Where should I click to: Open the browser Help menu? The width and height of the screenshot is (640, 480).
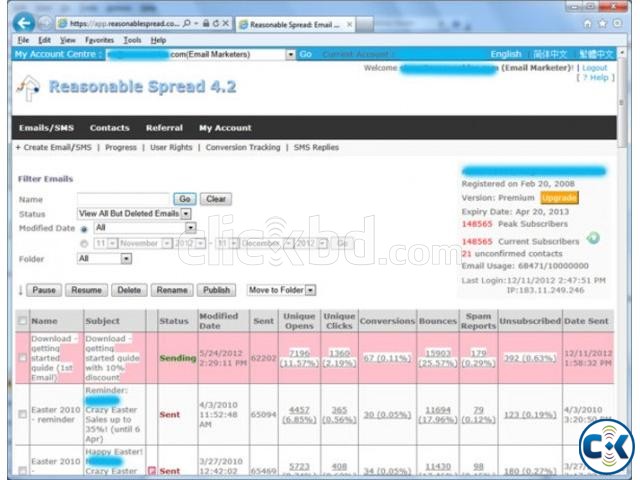pyautogui.click(x=158, y=40)
